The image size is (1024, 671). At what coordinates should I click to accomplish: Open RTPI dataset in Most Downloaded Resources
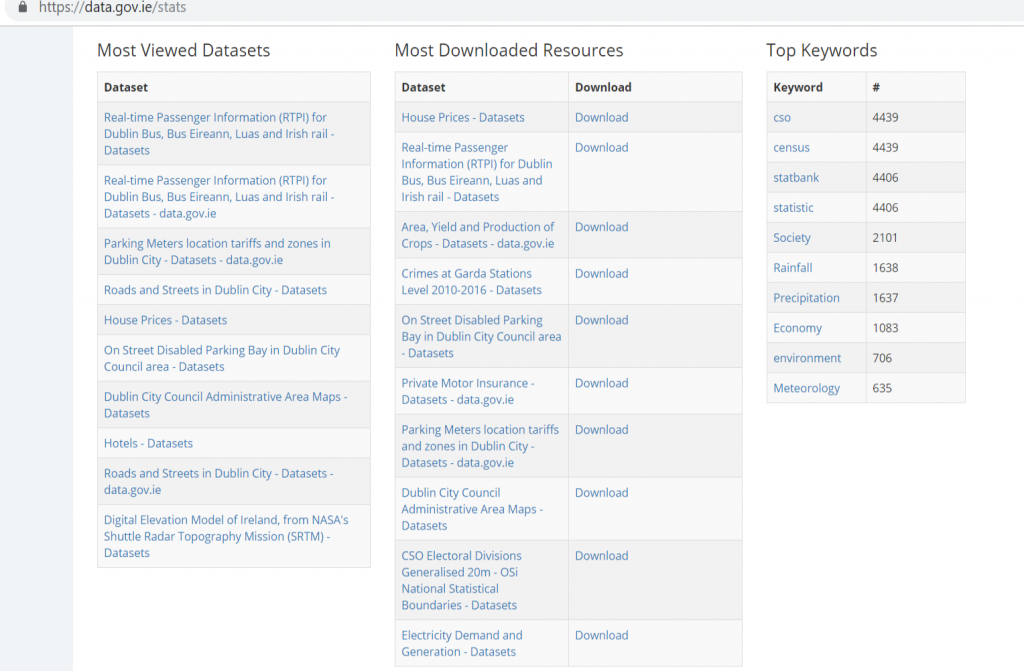click(x=477, y=172)
